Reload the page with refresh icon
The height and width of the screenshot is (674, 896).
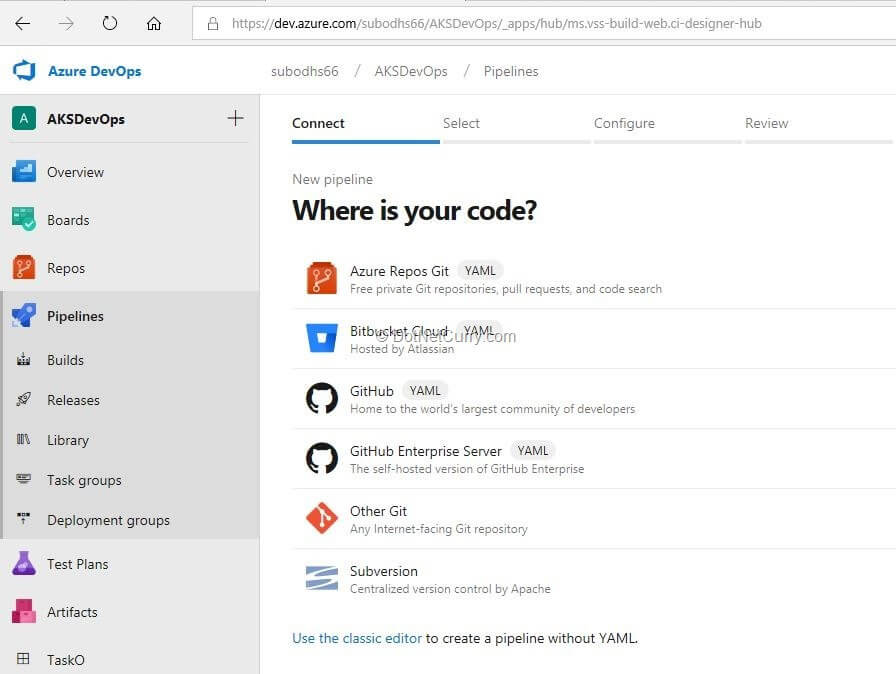click(110, 23)
